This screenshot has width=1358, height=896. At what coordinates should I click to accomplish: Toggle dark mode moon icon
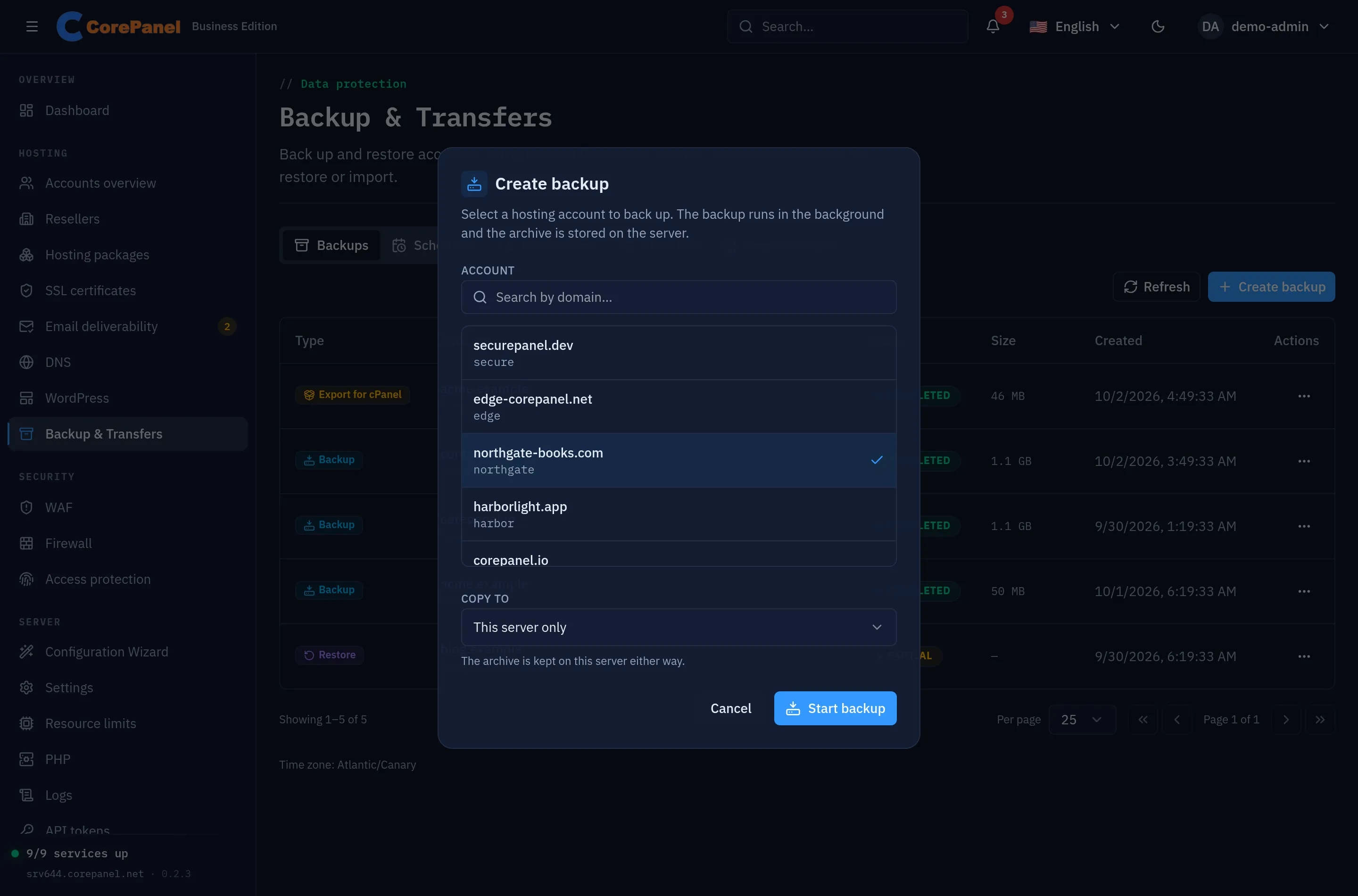pos(1158,26)
